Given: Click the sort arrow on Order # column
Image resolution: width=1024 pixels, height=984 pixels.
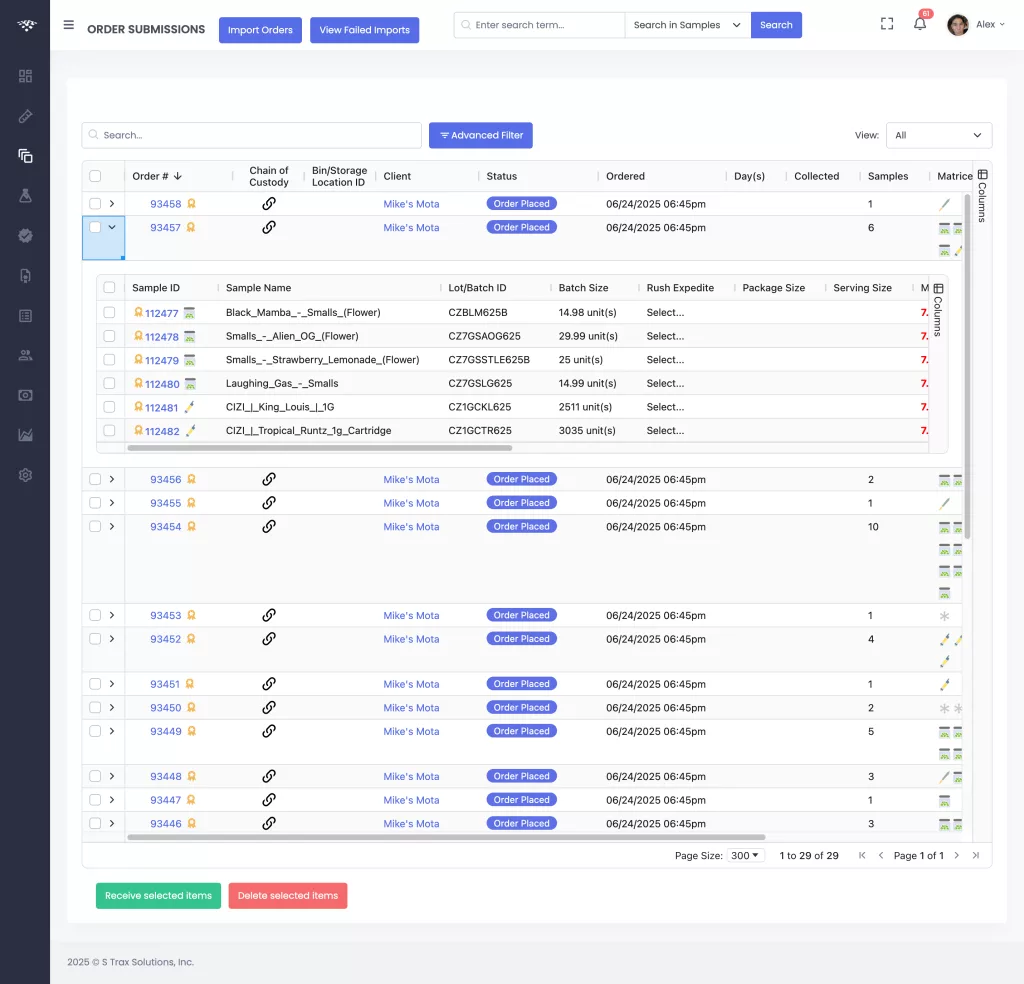Looking at the screenshot, I should pyautogui.click(x=178, y=176).
